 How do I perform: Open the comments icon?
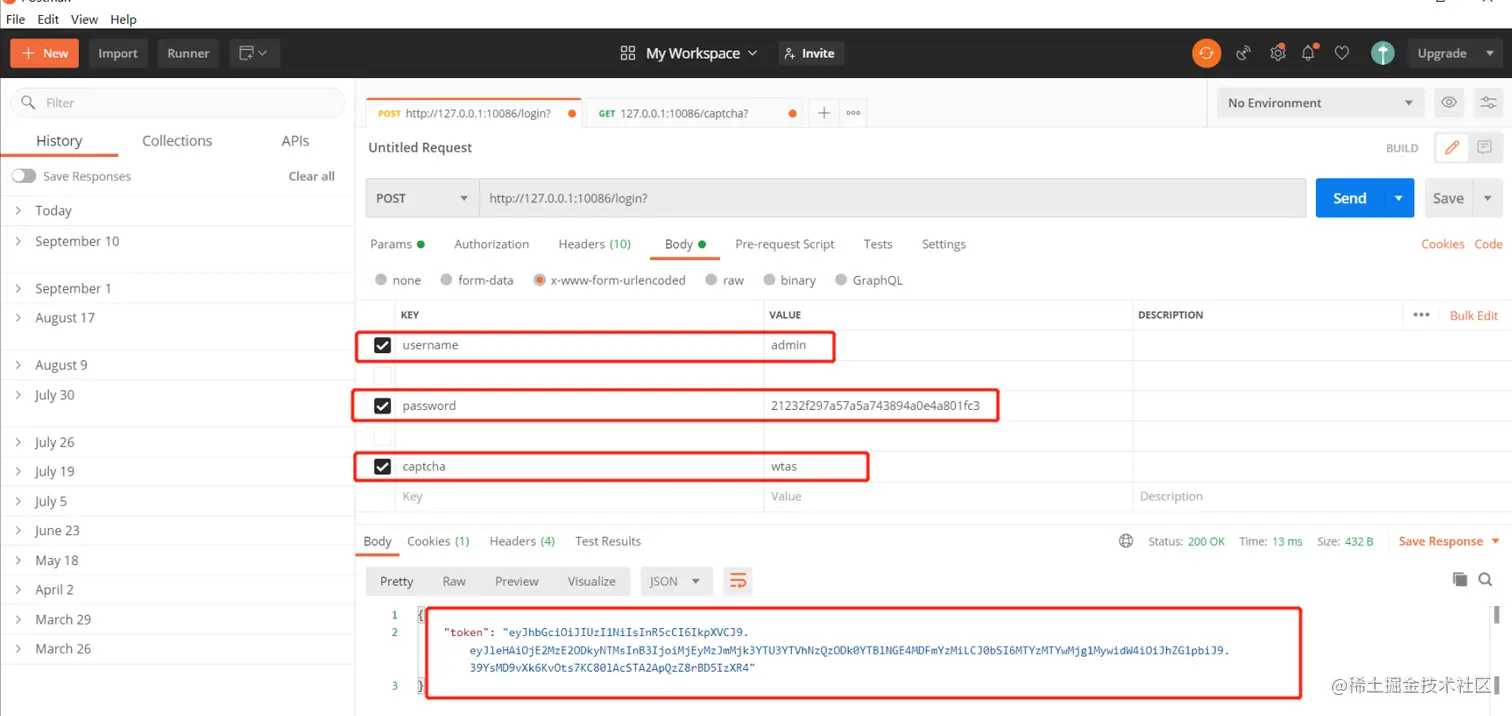[x=1484, y=147]
